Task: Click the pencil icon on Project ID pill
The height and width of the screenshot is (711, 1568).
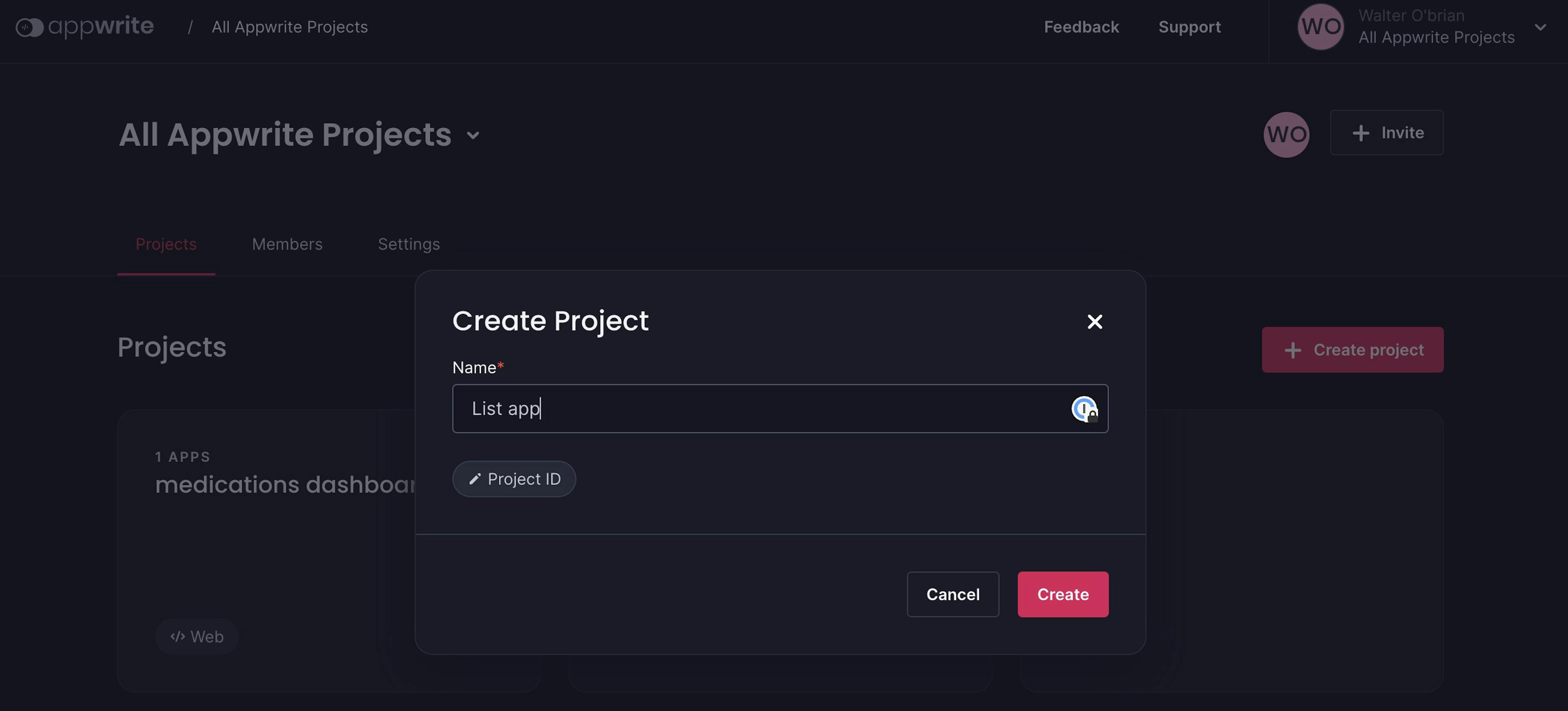Action: [475, 479]
